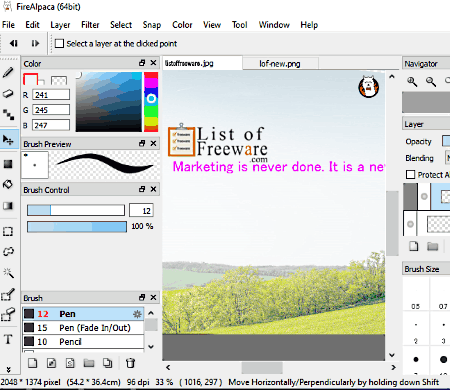Viewport: 450px width, 390px height.
Task: Click the new layer icon in the Layer panel
Action: pos(414,246)
